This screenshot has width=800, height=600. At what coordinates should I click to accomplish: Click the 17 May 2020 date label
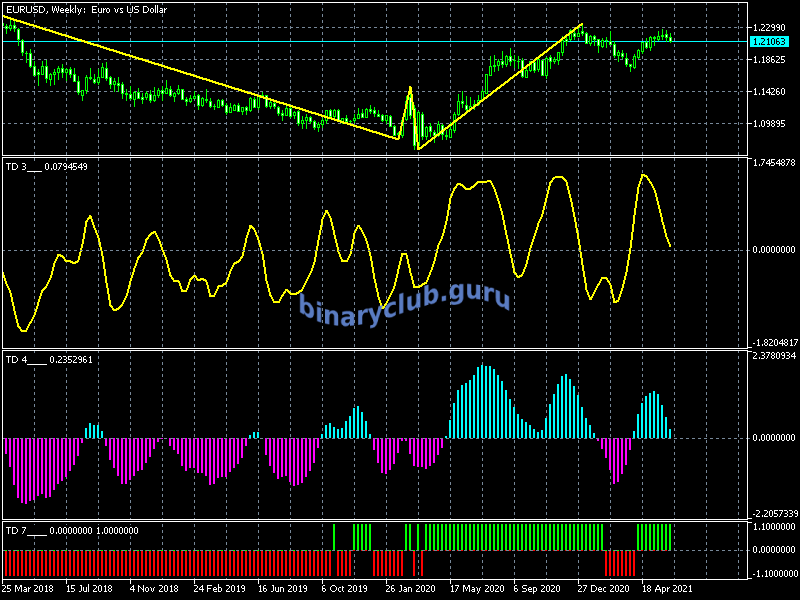[477, 589]
